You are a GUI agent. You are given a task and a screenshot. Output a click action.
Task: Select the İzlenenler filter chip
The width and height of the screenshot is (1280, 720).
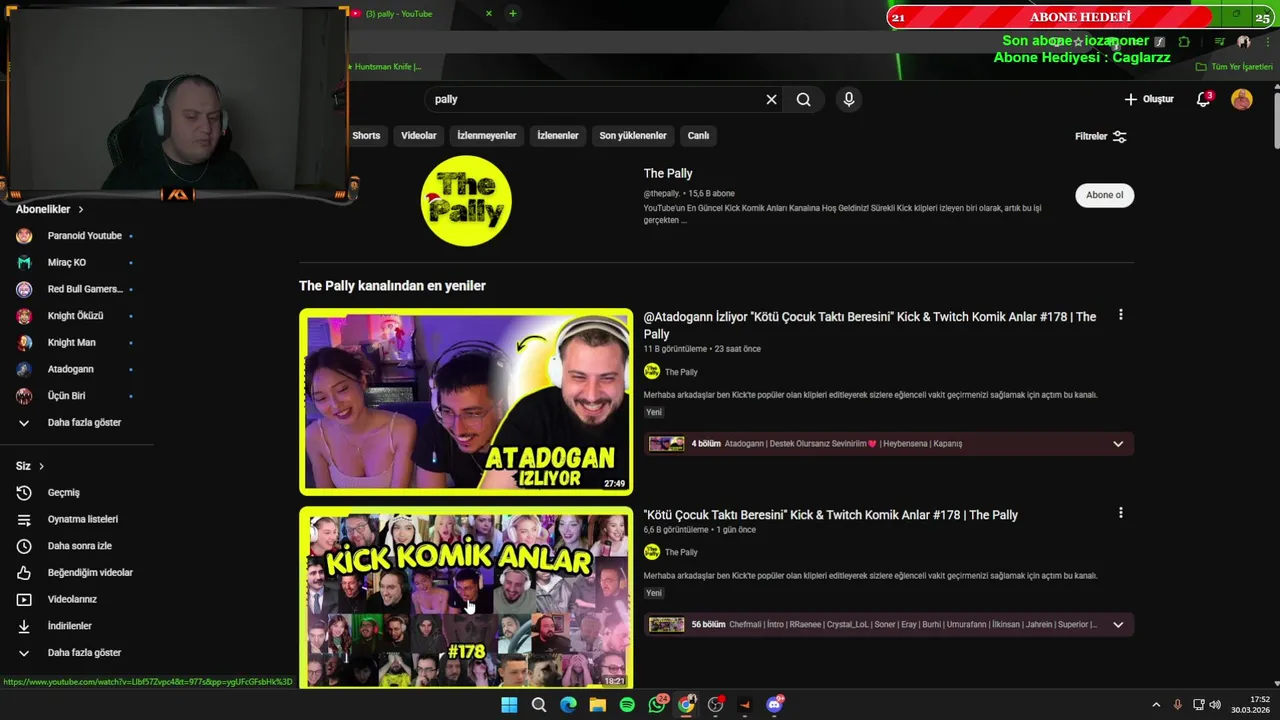tap(558, 136)
